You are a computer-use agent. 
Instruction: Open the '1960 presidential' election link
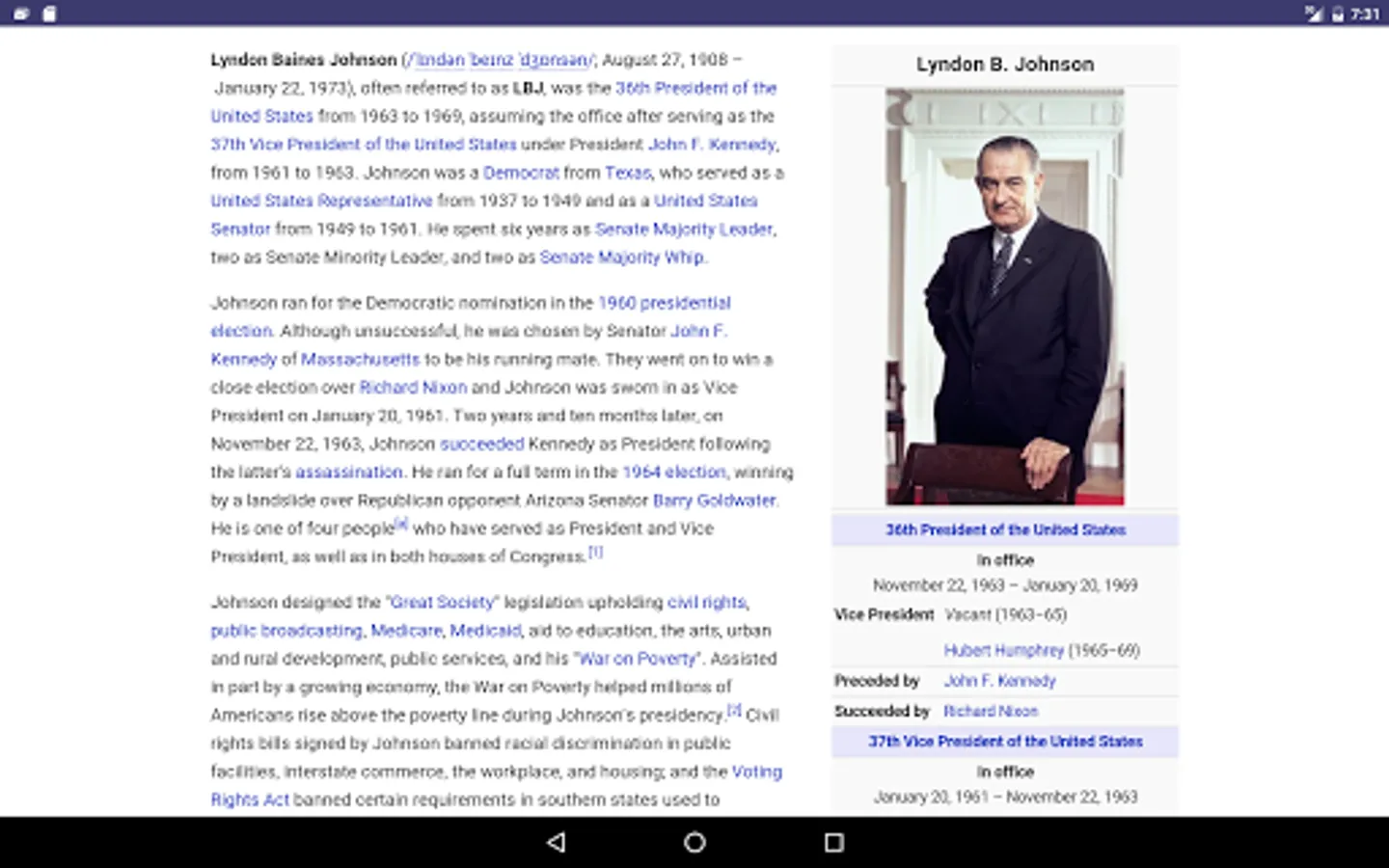click(x=665, y=303)
